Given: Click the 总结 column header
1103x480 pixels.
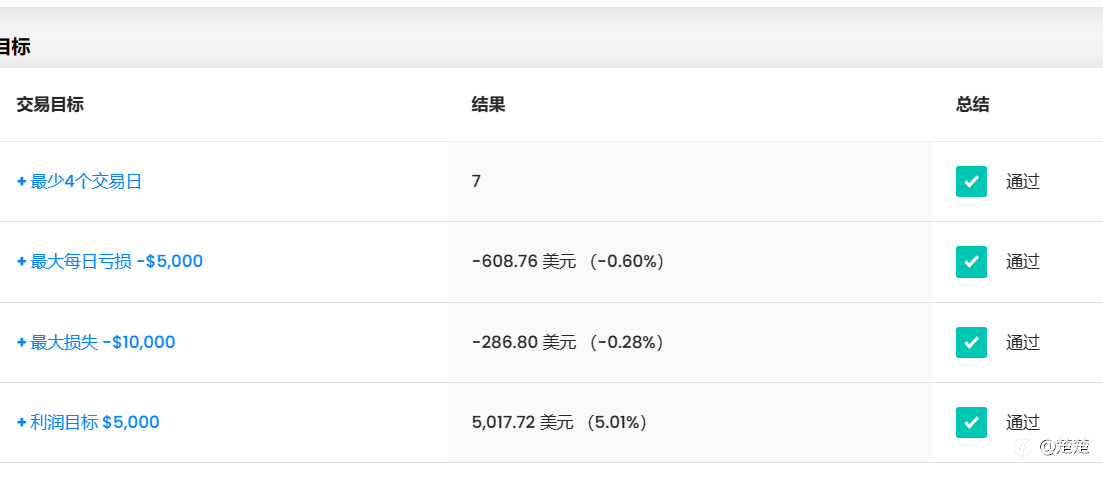Looking at the screenshot, I should [972, 105].
